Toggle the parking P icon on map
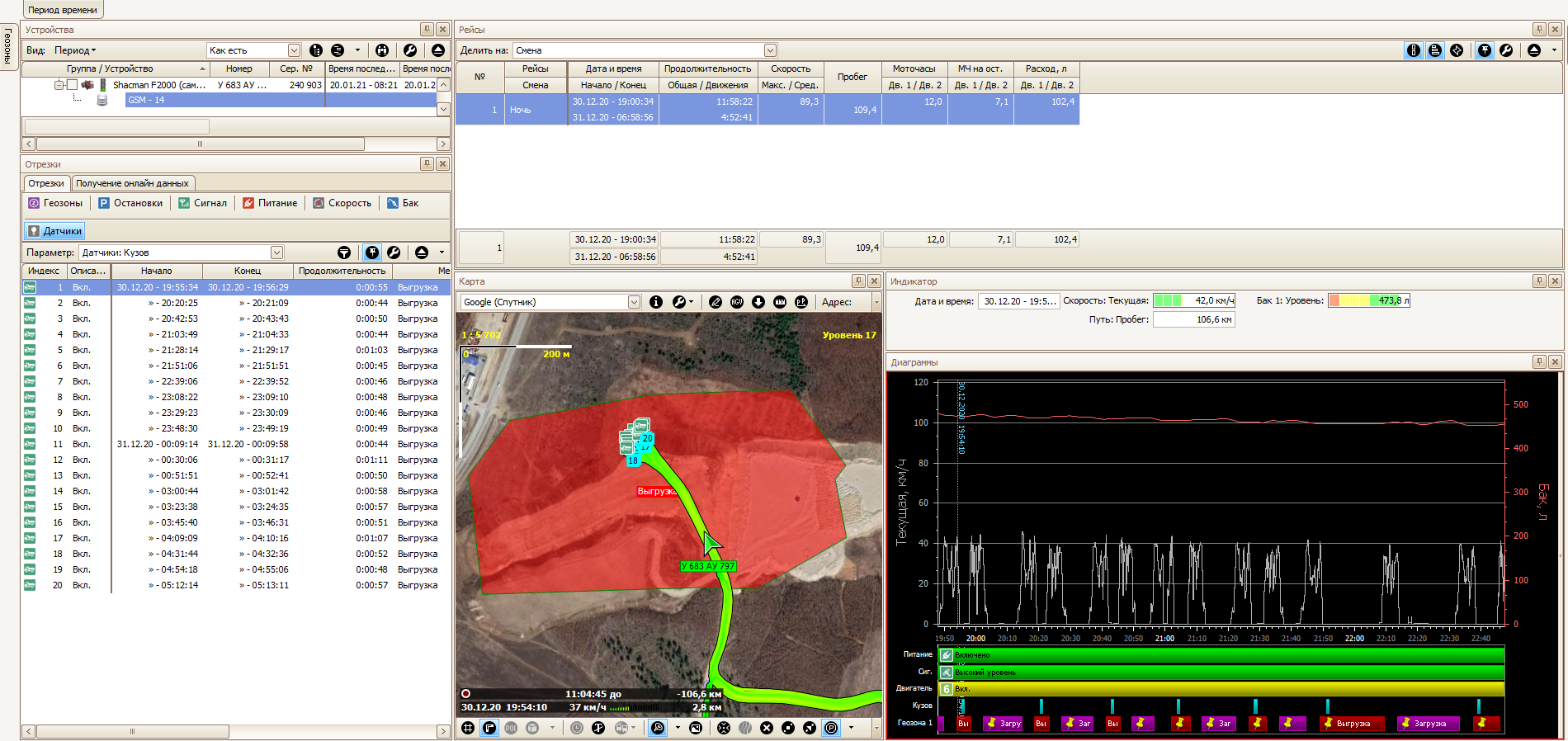This screenshot has height=741, width=1568. (831, 728)
